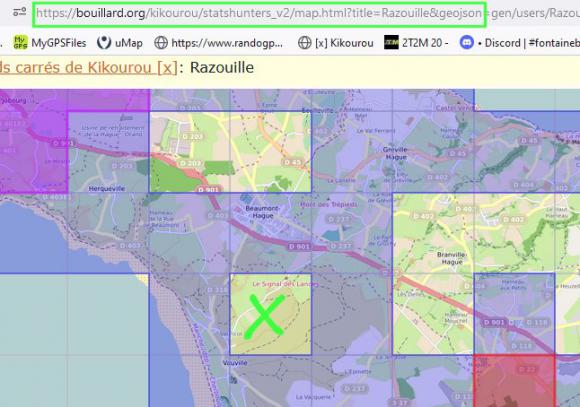Follow the 'carrés de Kikourou [x]' link
The image size is (580, 407).
(89, 68)
